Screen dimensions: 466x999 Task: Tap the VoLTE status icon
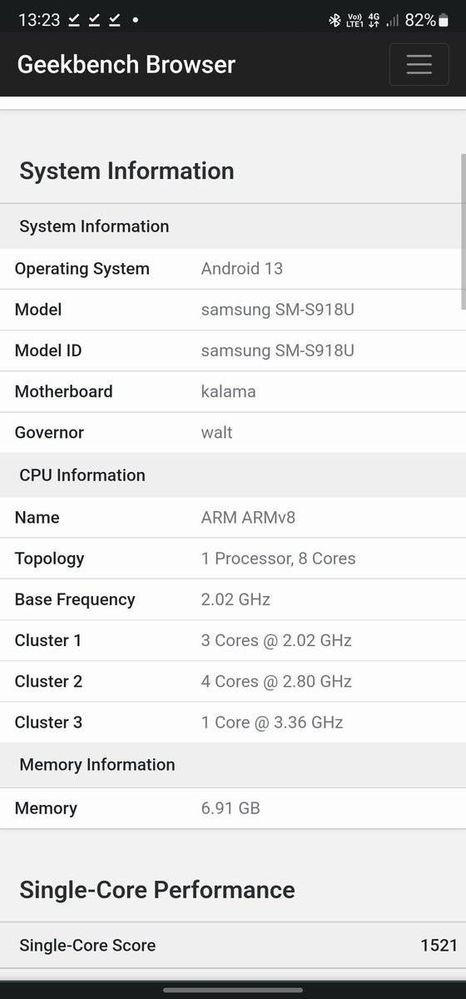coord(354,20)
